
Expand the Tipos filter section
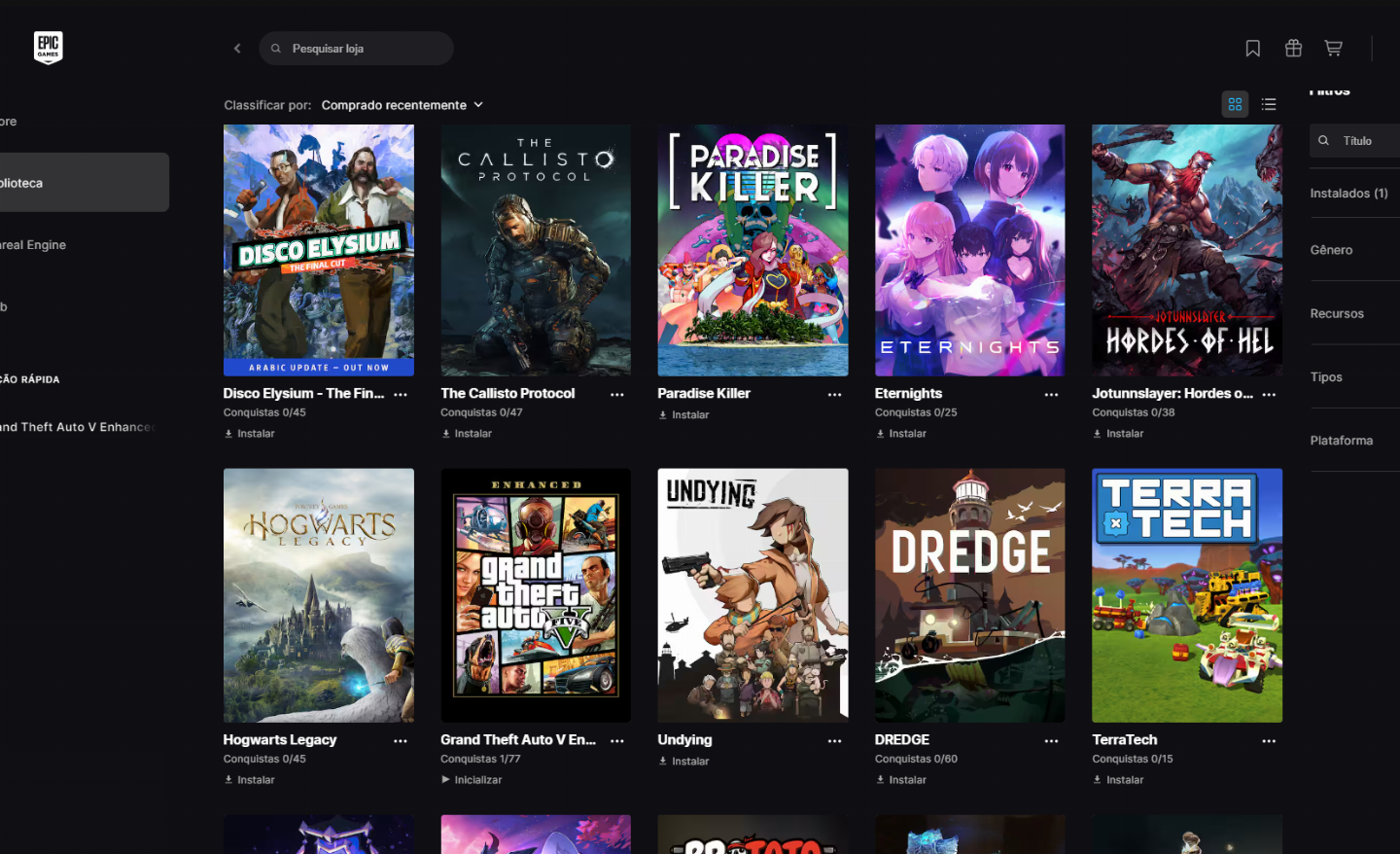1354,376
